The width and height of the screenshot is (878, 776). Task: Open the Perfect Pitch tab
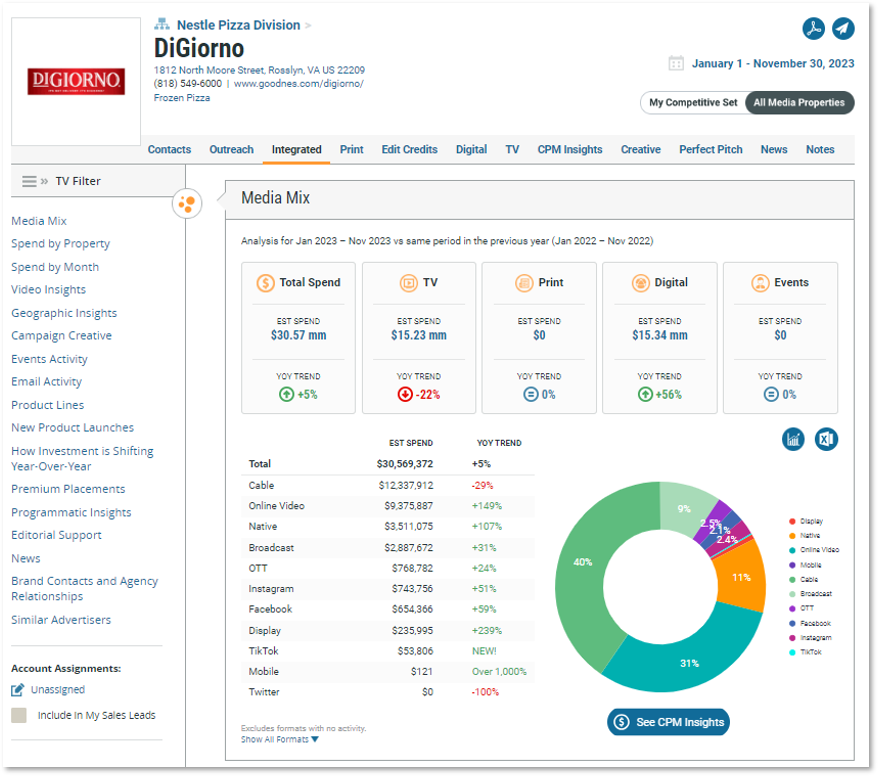[x=711, y=149]
